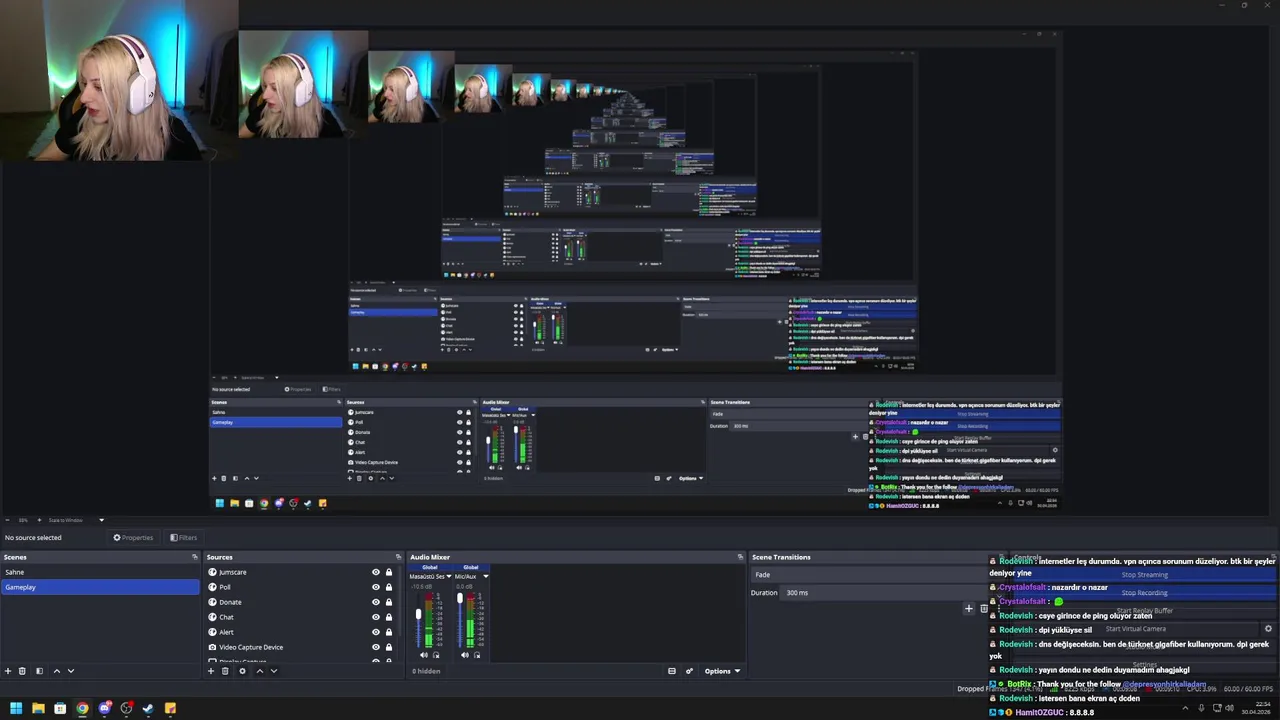Click the Jumscare browser source icon

212,572
